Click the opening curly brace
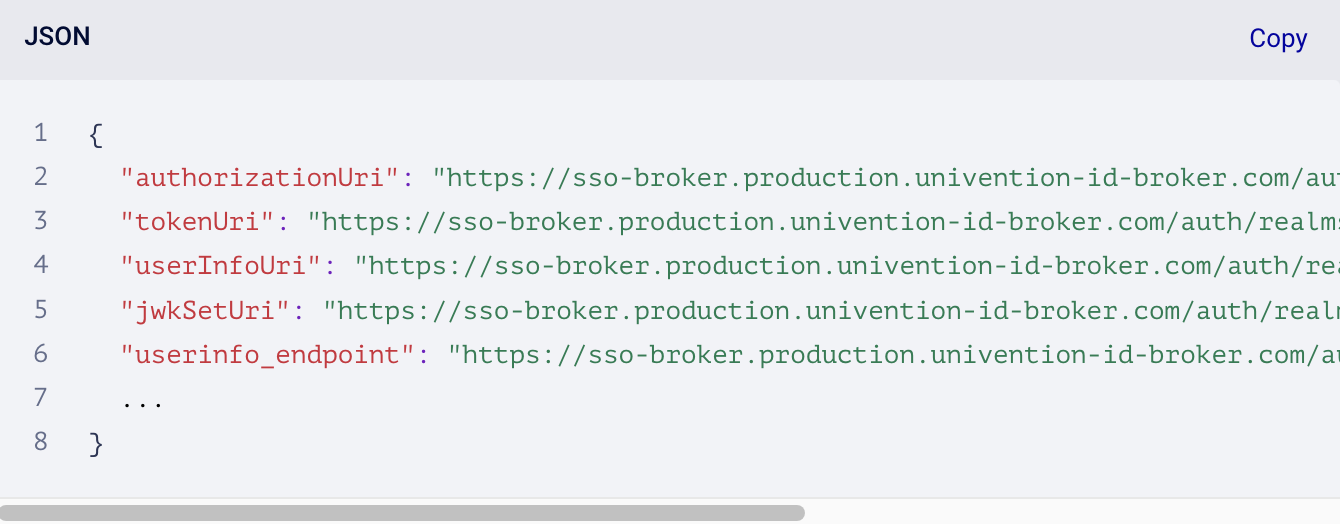The height and width of the screenshot is (524, 1344). pyautogui.click(x=96, y=134)
